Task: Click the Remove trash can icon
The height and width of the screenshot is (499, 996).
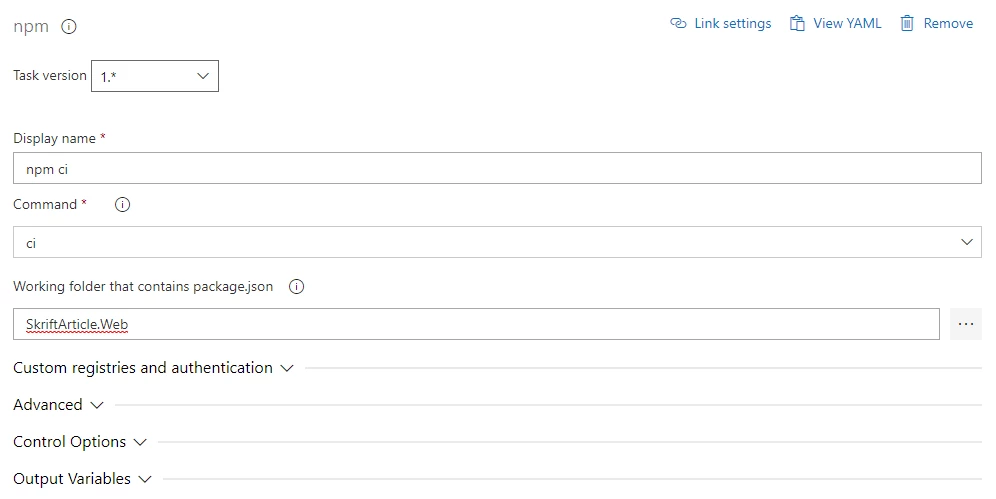Action: 907,23
